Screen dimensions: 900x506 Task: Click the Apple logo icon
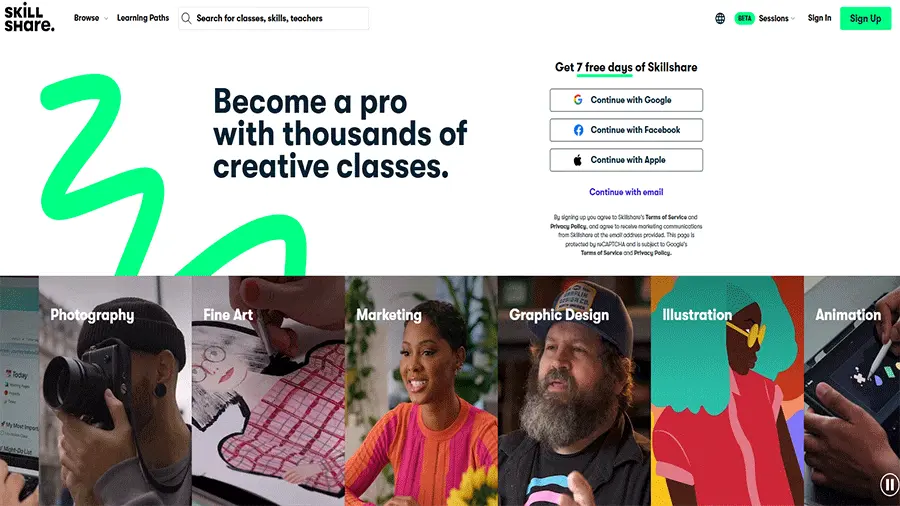point(577,160)
